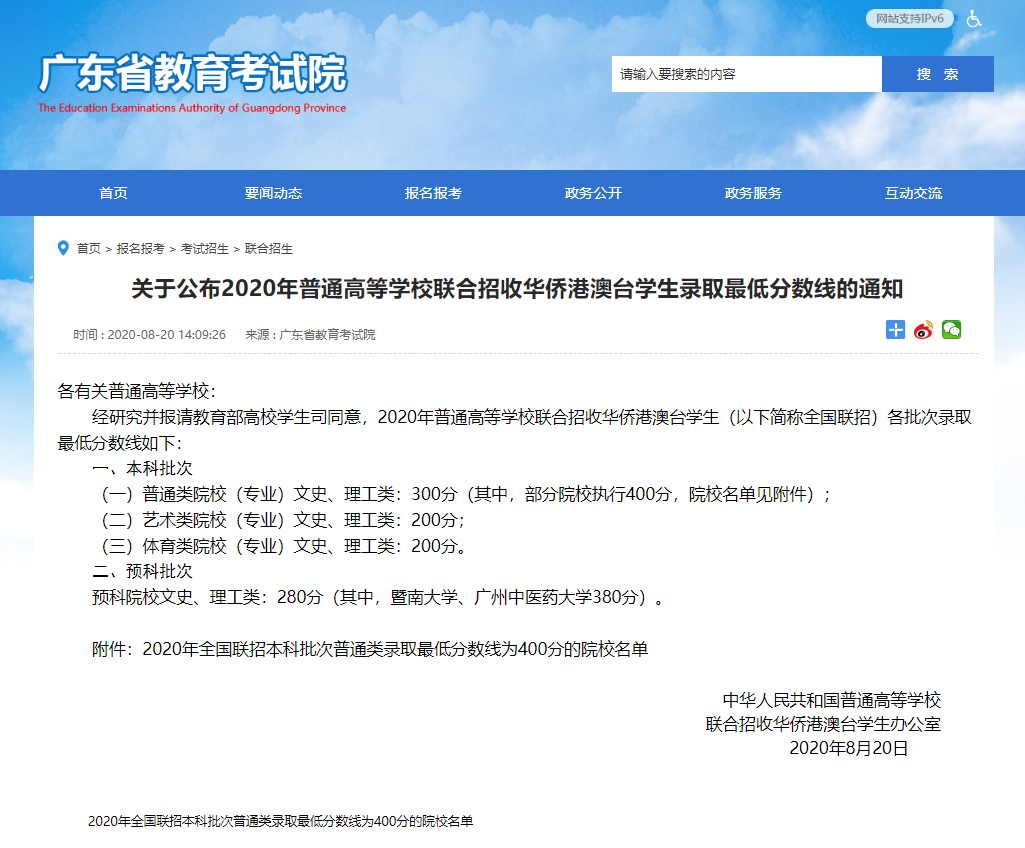Open the 政务服务 navigation item

point(753,193)
